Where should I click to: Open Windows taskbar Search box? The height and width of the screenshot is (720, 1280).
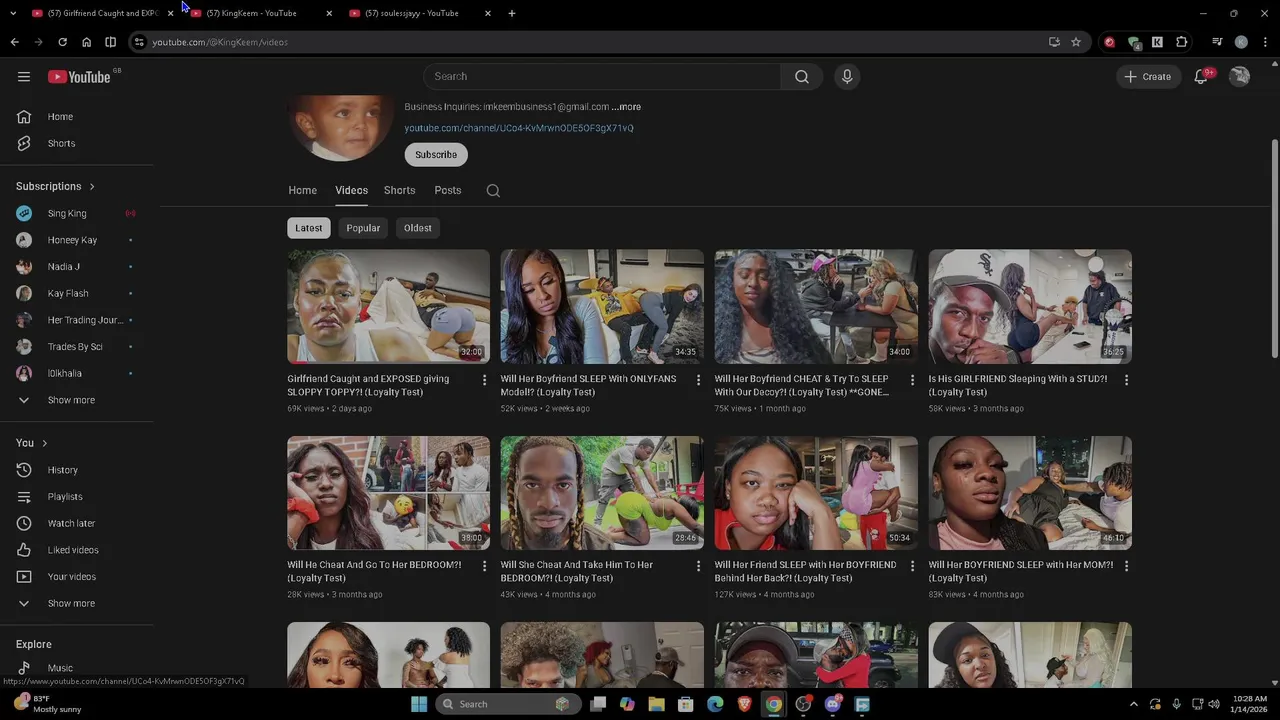(x=507, y=704)
